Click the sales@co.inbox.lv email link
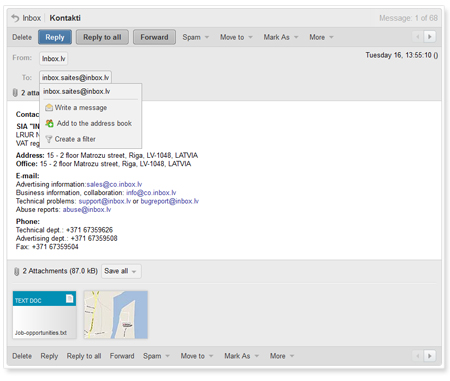The height and width of the screenshot is (381, 450). (114, 184)
